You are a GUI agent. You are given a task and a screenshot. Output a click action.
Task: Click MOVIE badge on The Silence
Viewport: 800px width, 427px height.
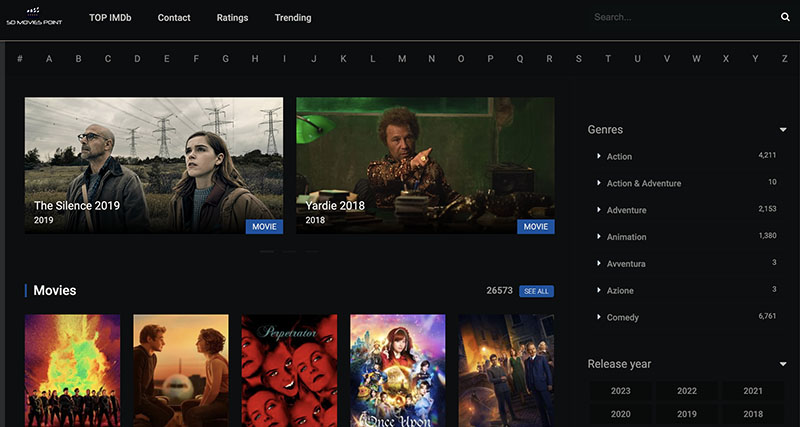pyautogui.click(x=264, y=227)
